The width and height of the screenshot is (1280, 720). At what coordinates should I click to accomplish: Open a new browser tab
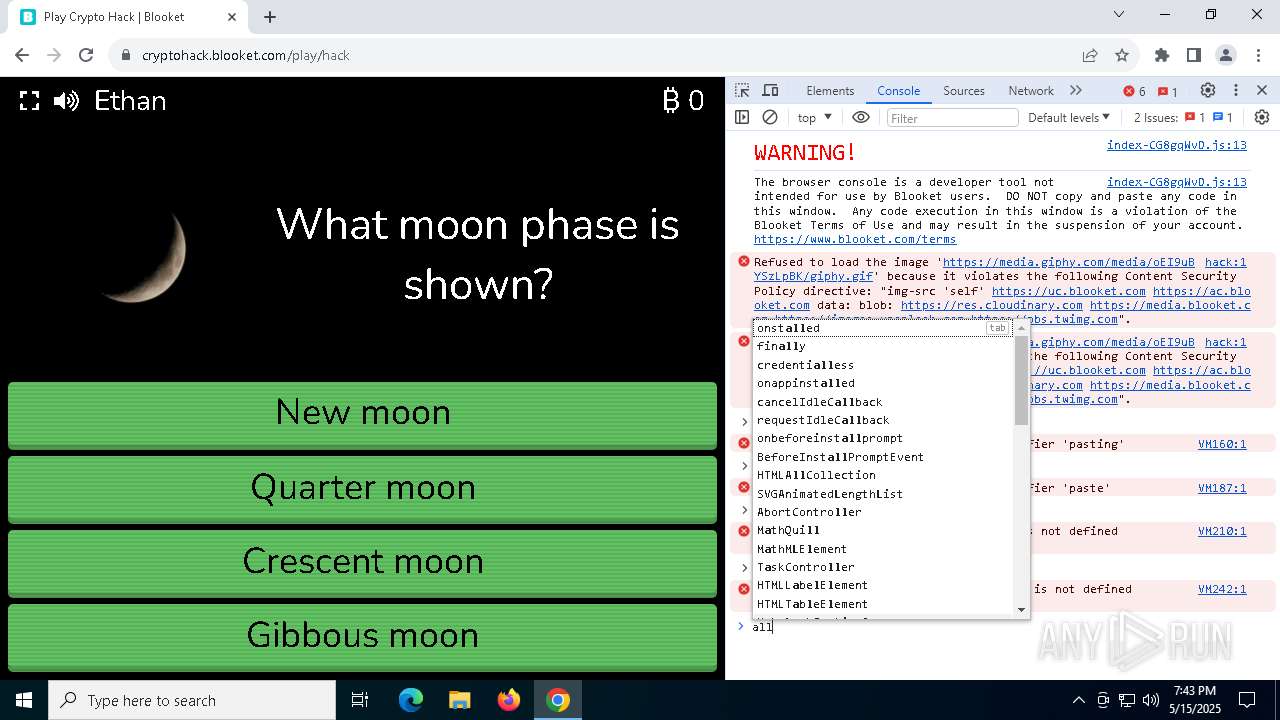[x=270, y=16]
